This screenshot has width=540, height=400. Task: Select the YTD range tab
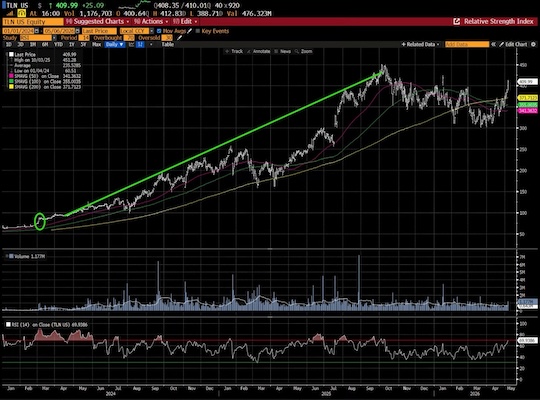(x=59, y=44)
